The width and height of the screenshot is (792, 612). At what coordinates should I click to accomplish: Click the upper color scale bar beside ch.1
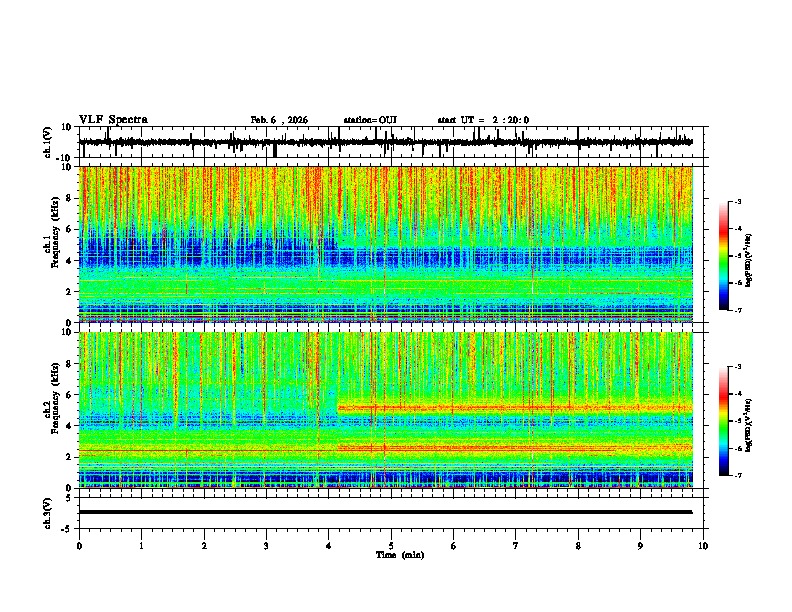point(724,256)
